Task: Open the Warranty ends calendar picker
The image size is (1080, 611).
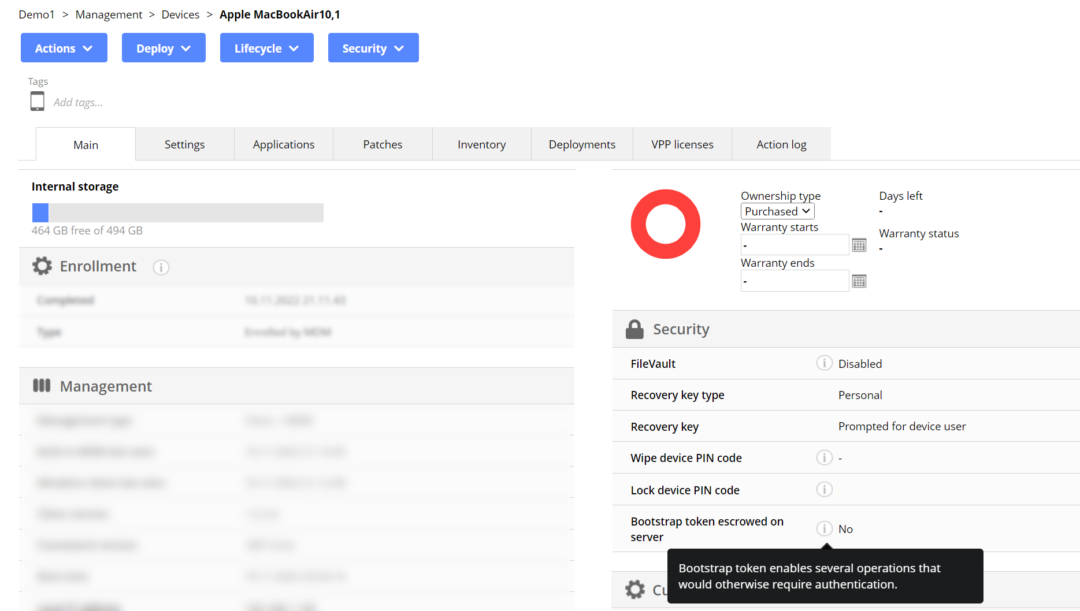Action: point(859,280)
